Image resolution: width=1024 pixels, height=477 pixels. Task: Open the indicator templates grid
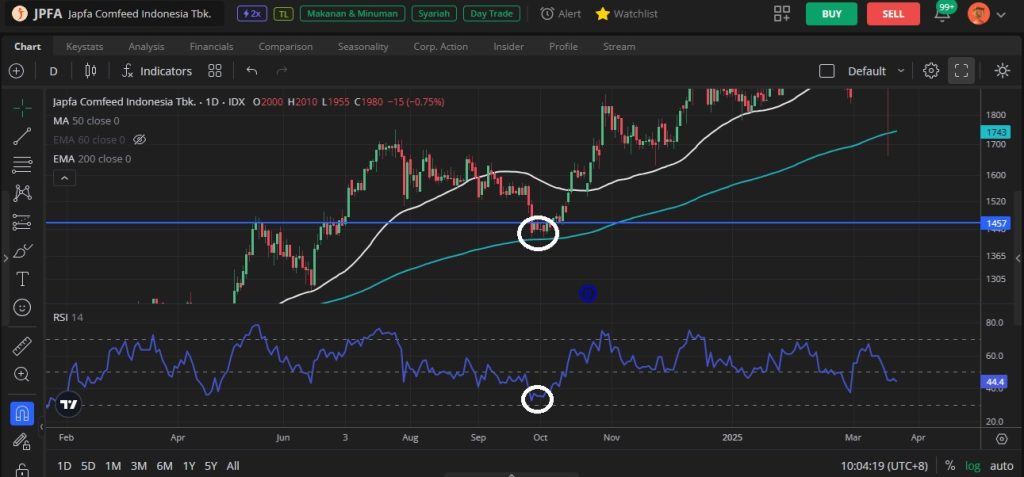click(x=215, y=71)
